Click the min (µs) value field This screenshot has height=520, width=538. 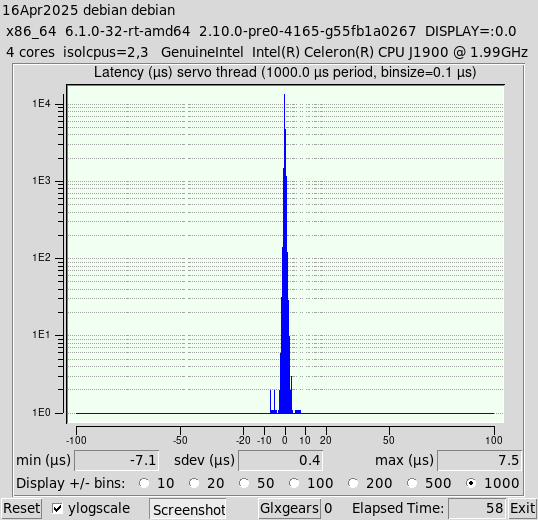(x=117, y=460)
